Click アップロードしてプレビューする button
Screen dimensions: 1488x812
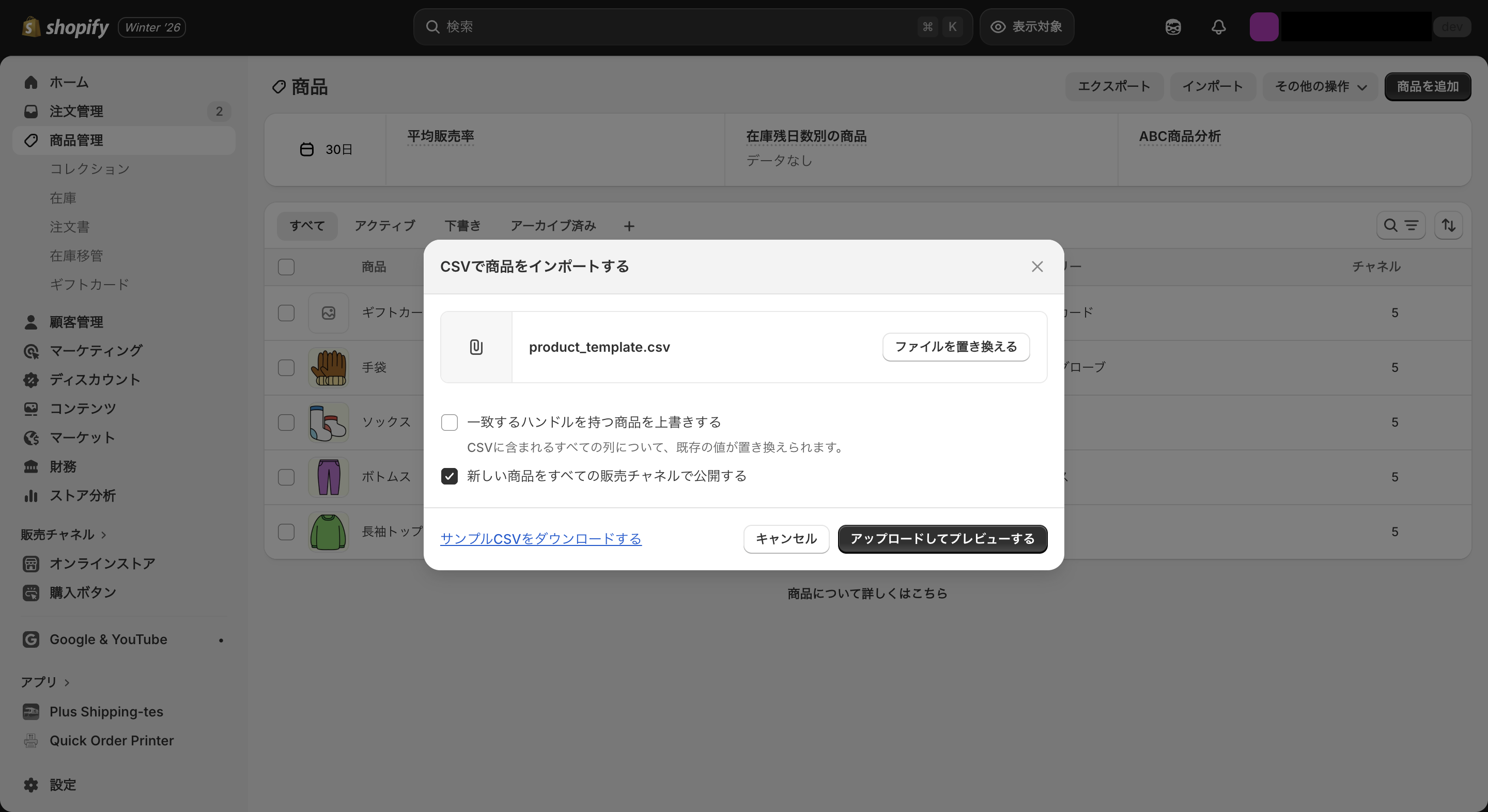pyautogui.click(x=942, y=539)
